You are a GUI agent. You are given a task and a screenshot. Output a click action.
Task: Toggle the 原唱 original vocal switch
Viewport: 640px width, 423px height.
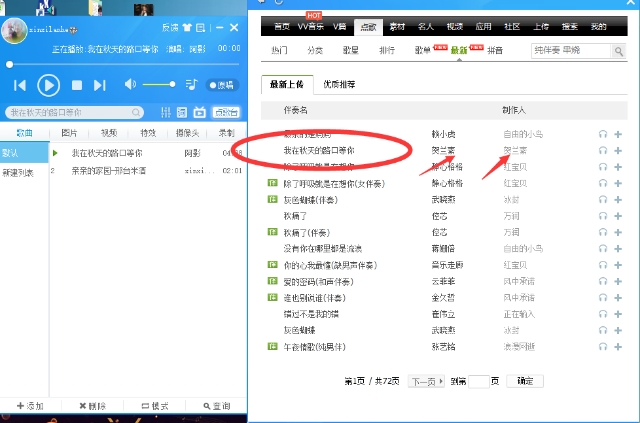coord(222,86)
